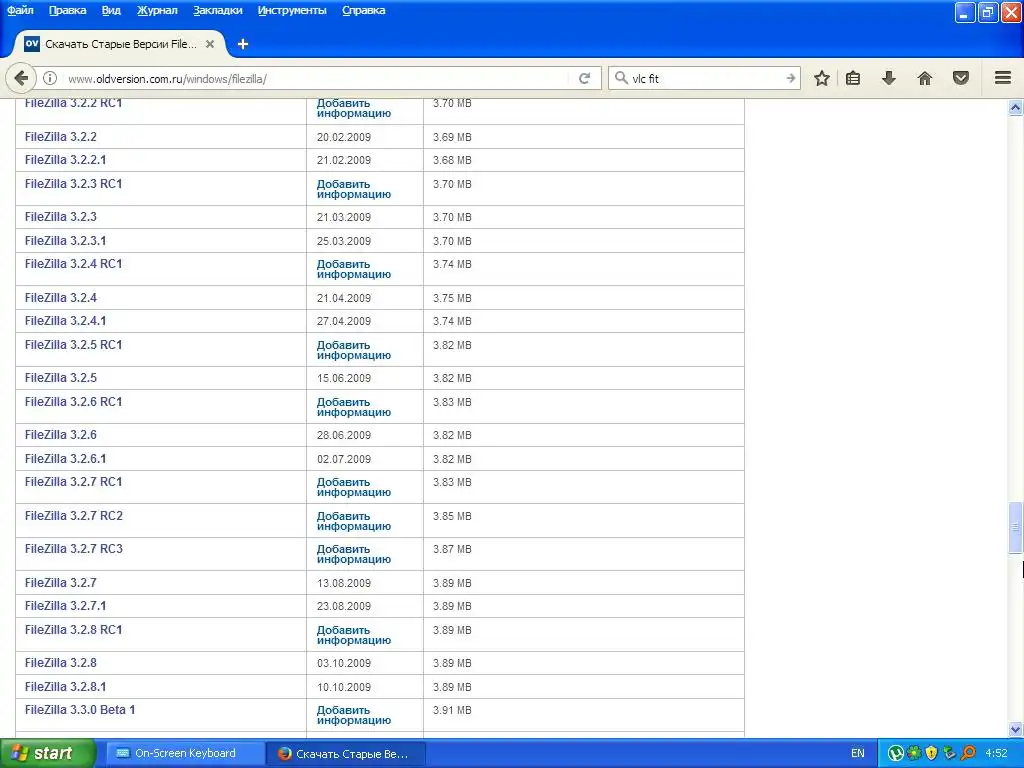1024x768 pixels.
Task: Open FileZilla 3.2.8.1 link
Action: [x=65, y=686]
